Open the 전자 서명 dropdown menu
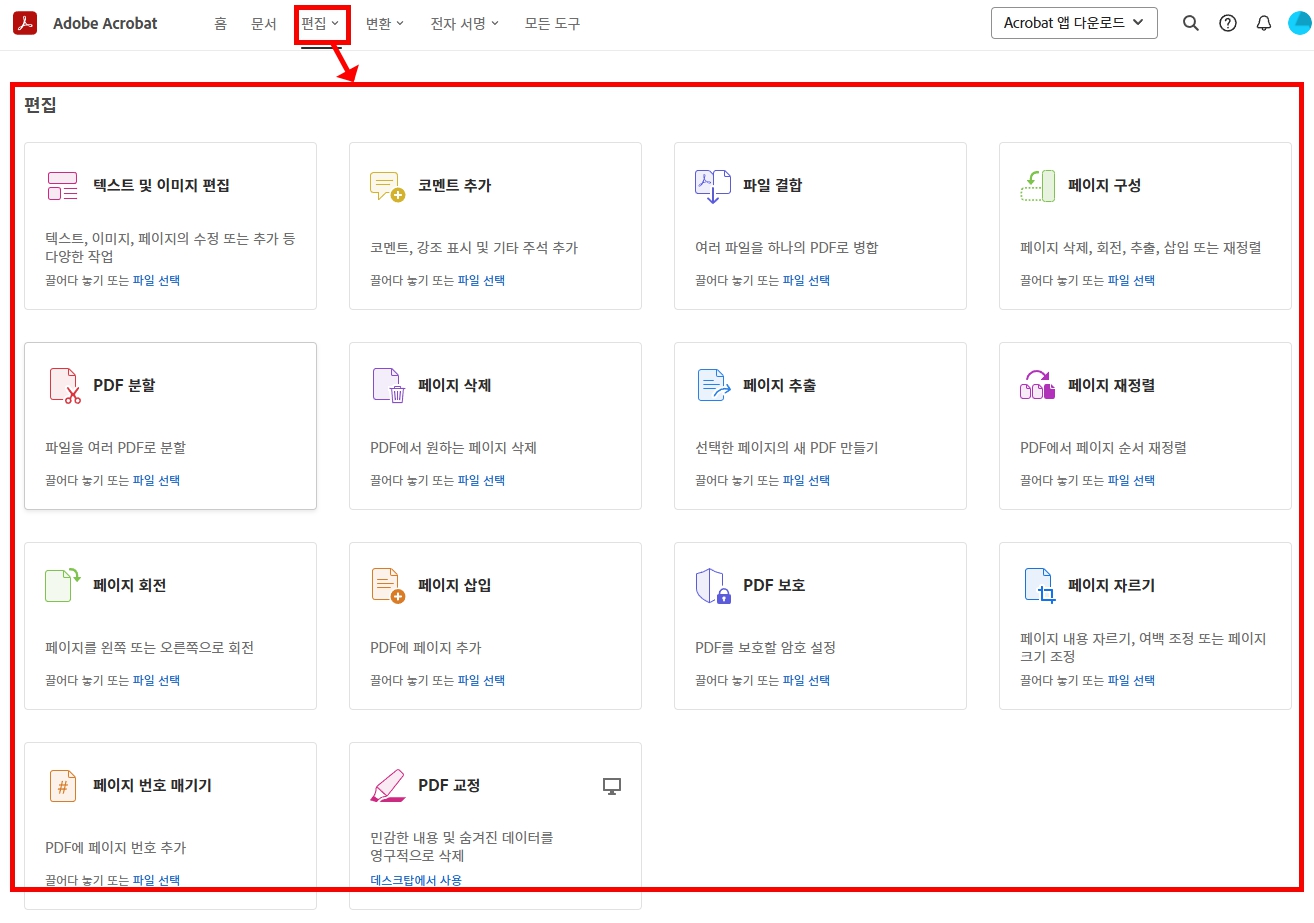This screenshot has width=1314, height=923. coord(464,23)
